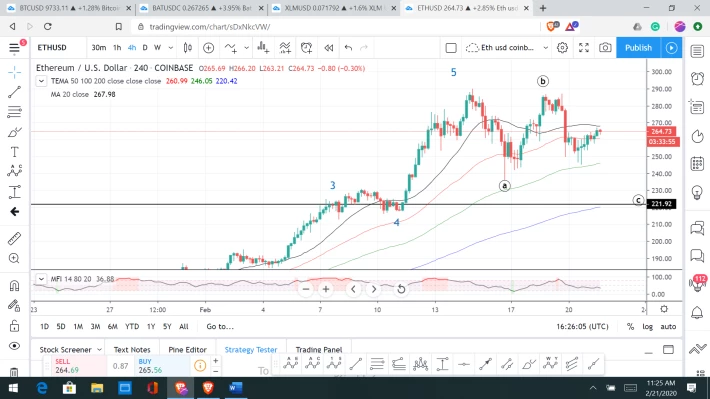Select the Text annotation tool
The height and width of the screenshot is (399, 710).
pos(14,152)
